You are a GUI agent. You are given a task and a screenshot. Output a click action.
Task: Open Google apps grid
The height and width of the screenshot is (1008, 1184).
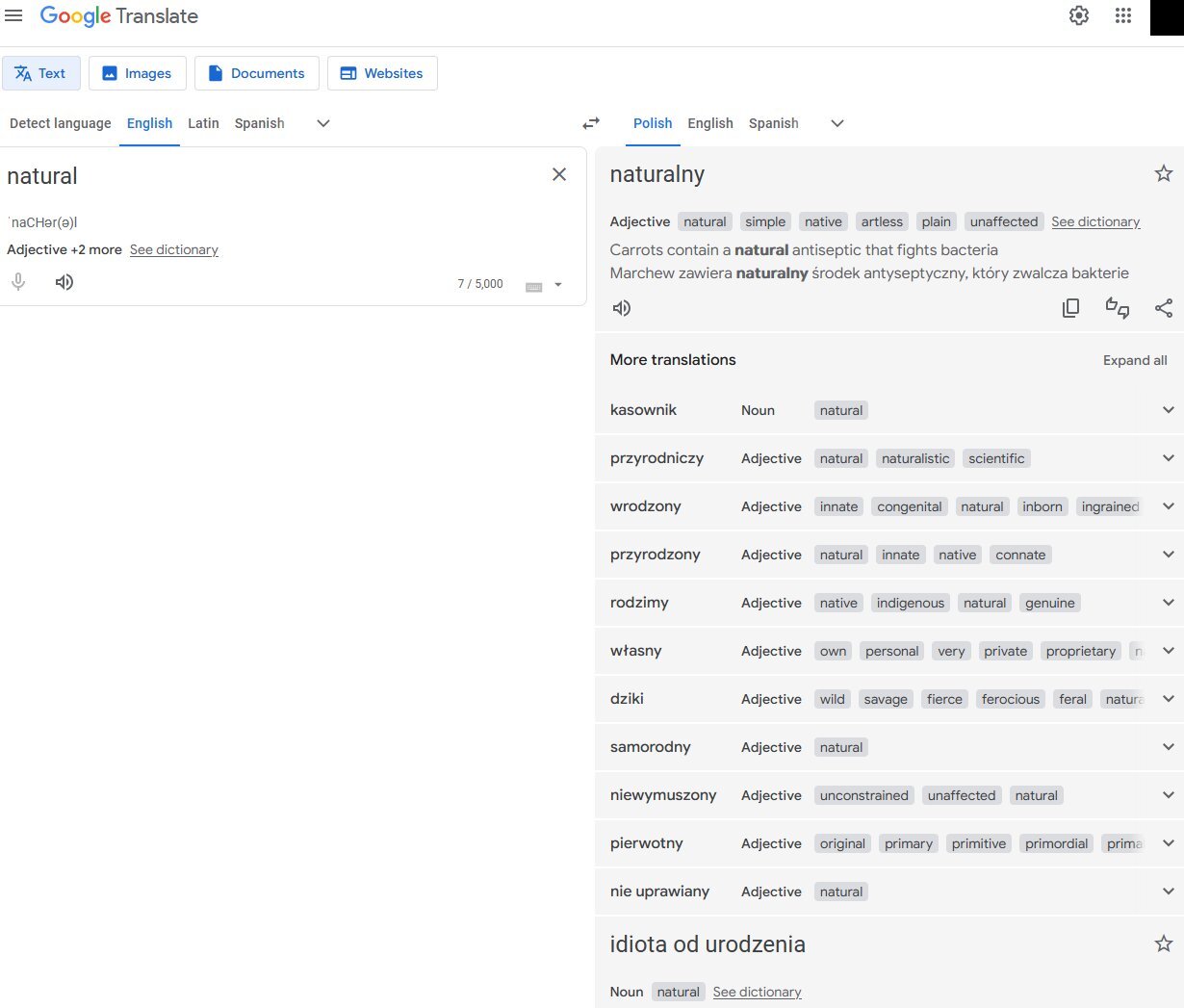(1123, 15)
